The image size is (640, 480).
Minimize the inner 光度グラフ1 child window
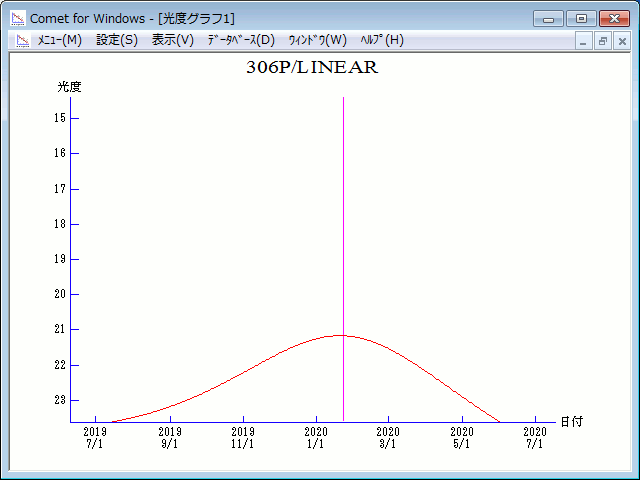coord(585,41)
